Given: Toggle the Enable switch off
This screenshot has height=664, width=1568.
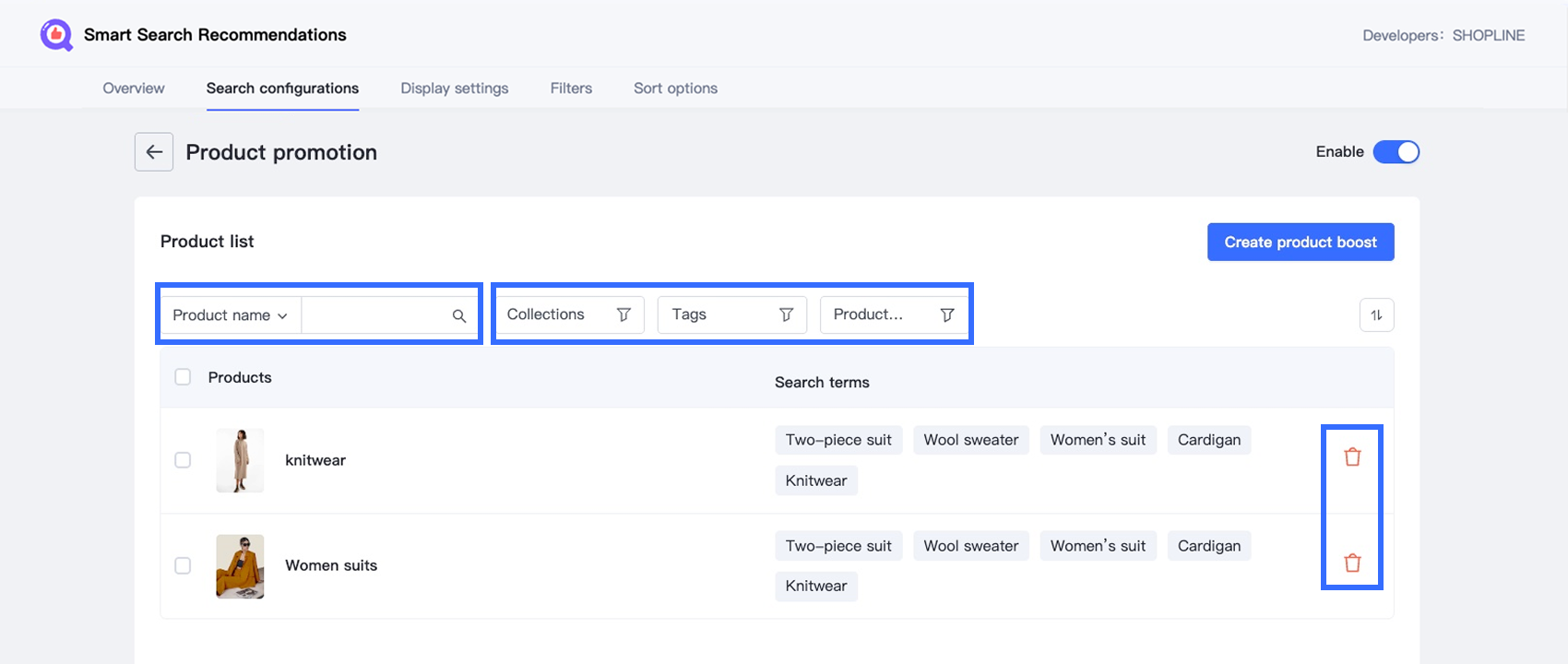Looking at the screenshot, I should (x=1396, y=152).
